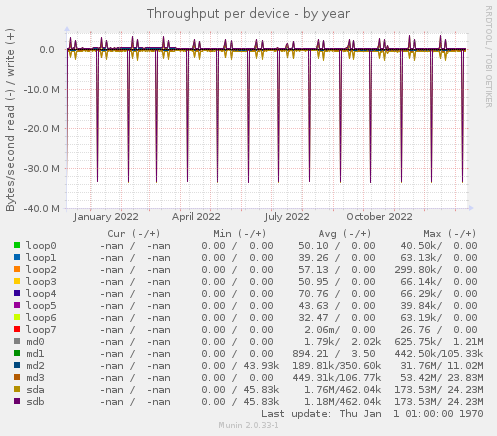Click the loop1 blue color swatch
The height and width of the screenshot is (436, 497).
(x=17, y=257)
